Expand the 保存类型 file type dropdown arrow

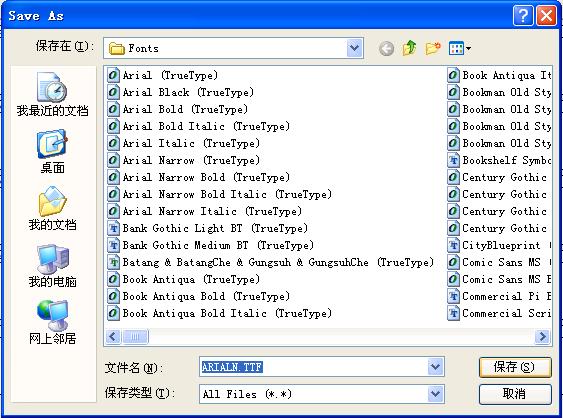click(x=435, y=394)
